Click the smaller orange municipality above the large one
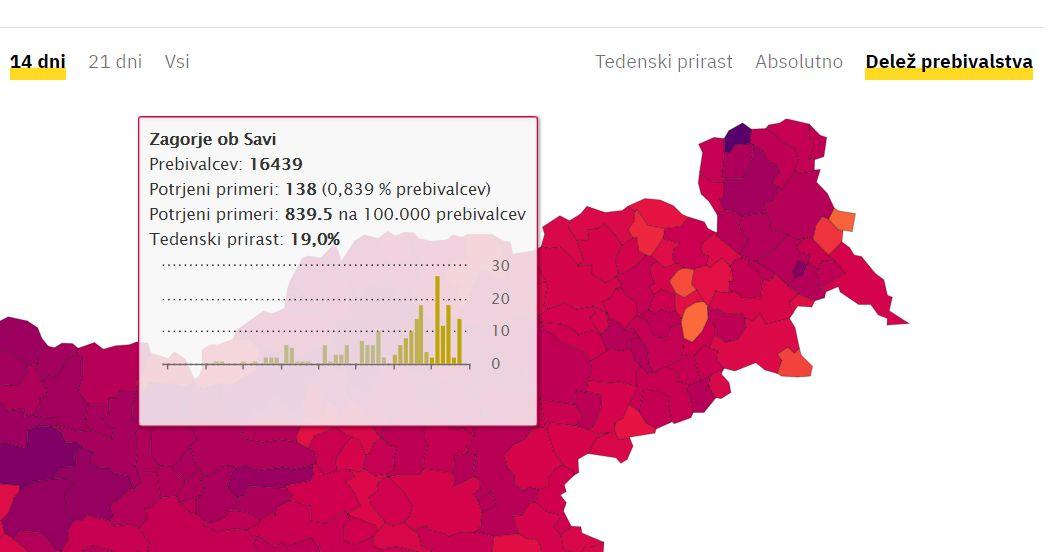This screenshot has height=552, width=1054. pyautogui.click(x=683, y=282)
